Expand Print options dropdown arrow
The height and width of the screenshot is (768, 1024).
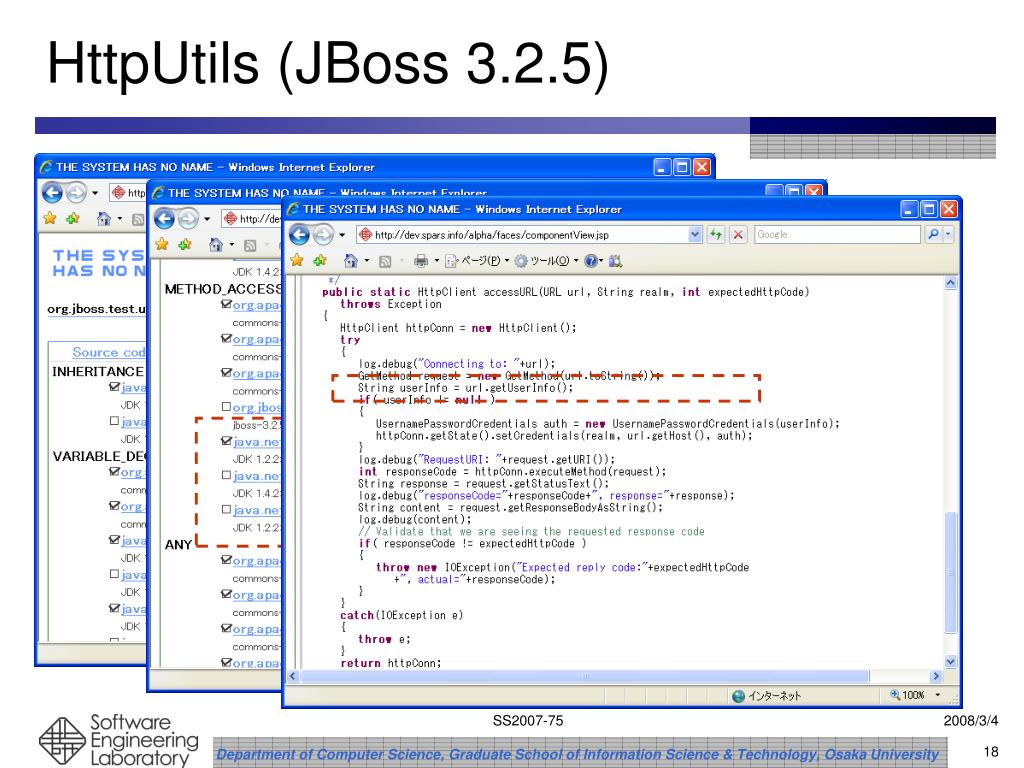(437, 261)
